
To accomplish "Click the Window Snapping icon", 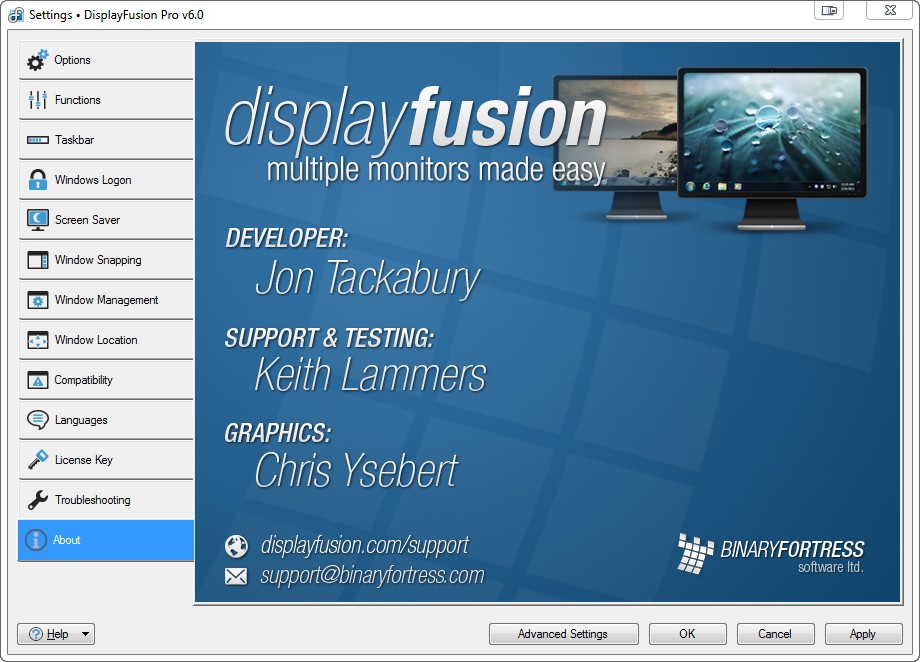I will coord(38,260).
